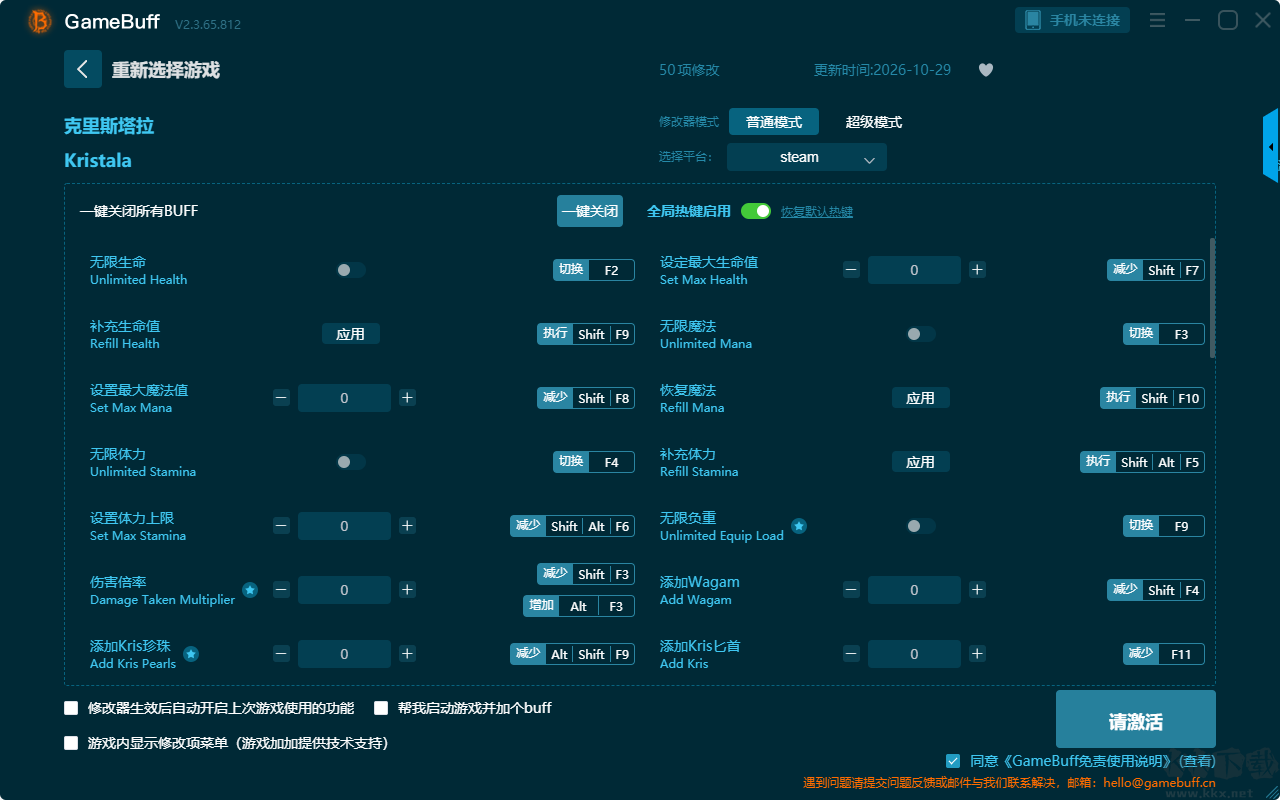
Task: Click minus for Set Max Stamina
Action: pos(281,526)
